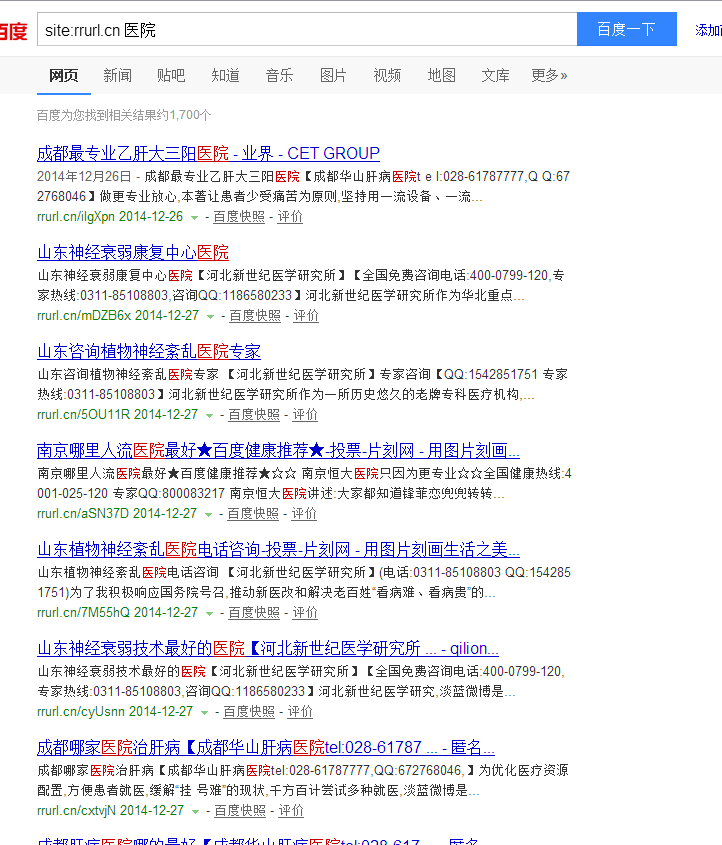Expand dropdown arrow next to rrurl.cn/7M55hQ

tap(210, 614)
